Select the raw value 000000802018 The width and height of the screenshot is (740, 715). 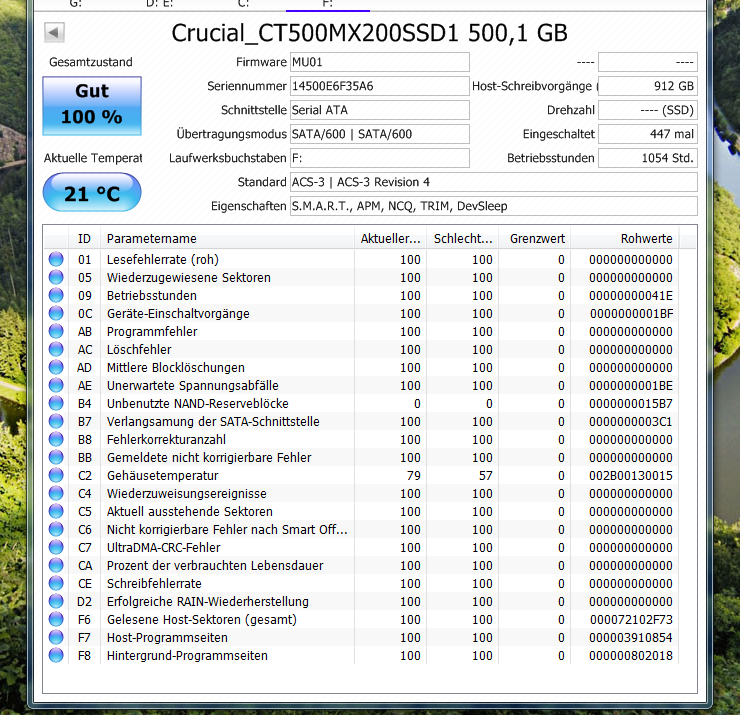click(631, 656)
